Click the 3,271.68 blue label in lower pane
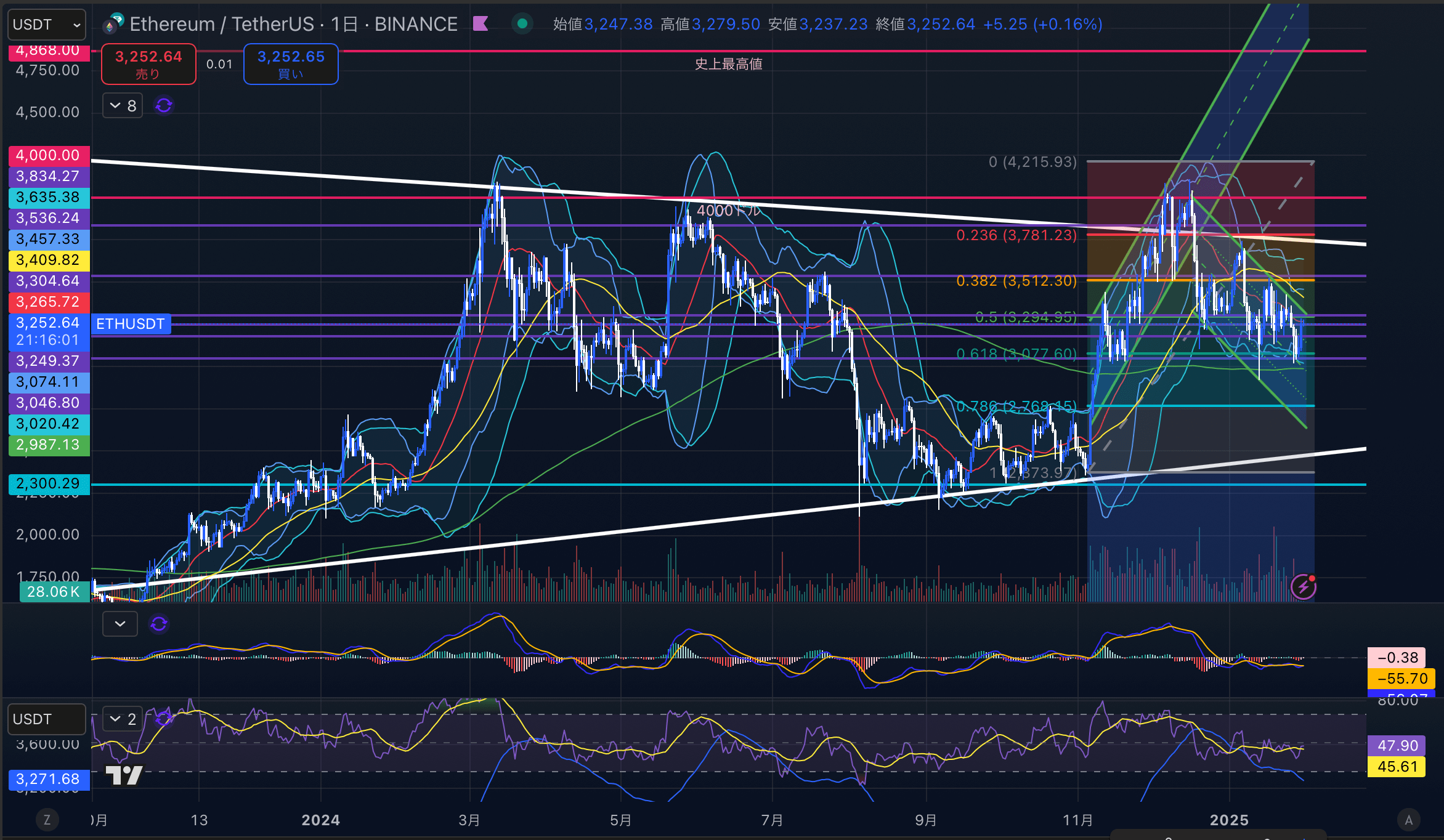1444x840 pixels. click(x=49, y=779)
